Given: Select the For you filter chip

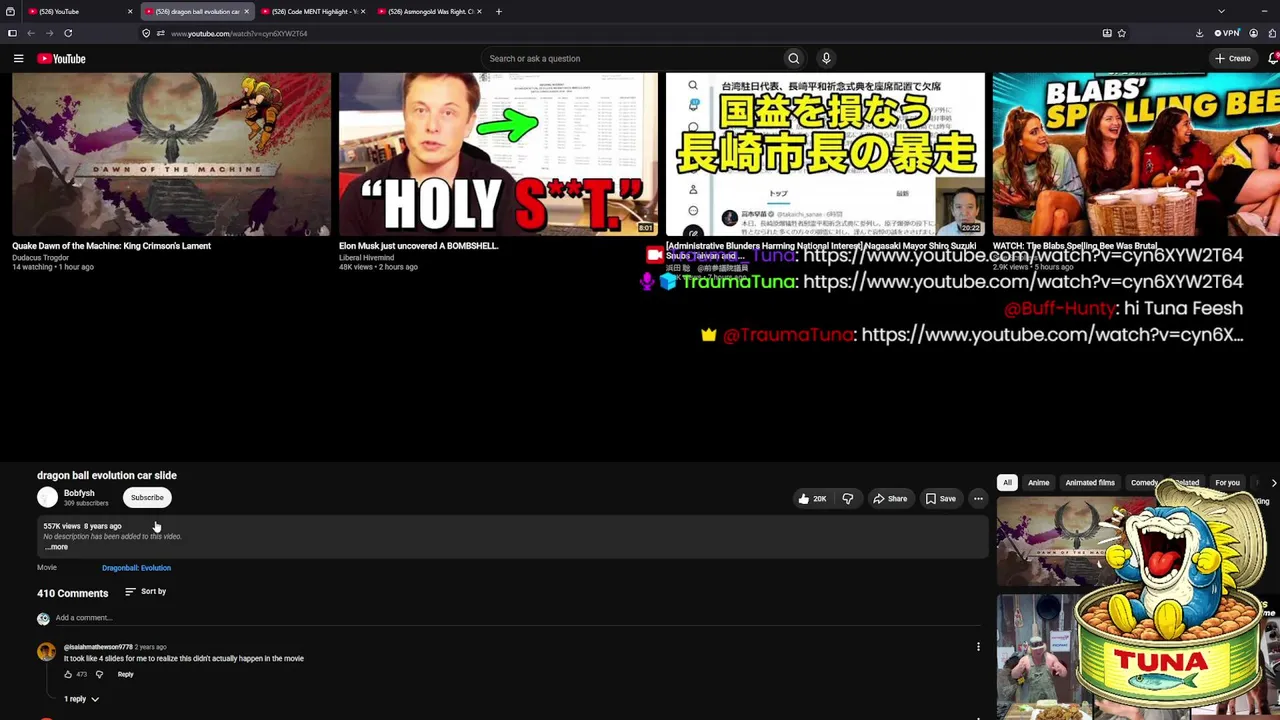Looking at the screenshot, I should coord(1227,483).
